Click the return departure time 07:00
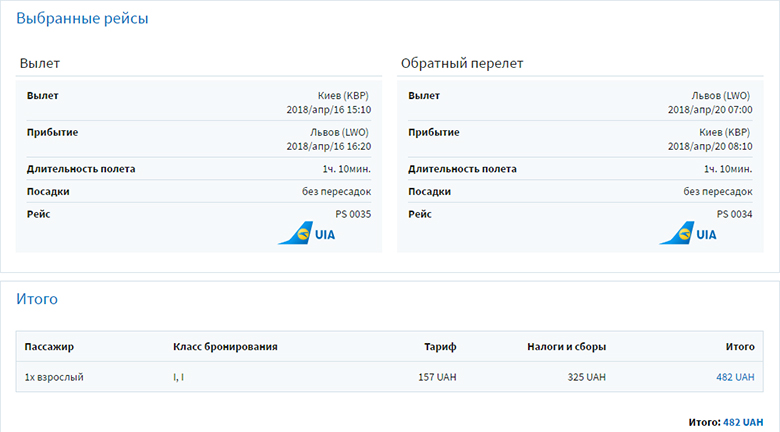This screenshot has height=432, width=780. [738, 109]
